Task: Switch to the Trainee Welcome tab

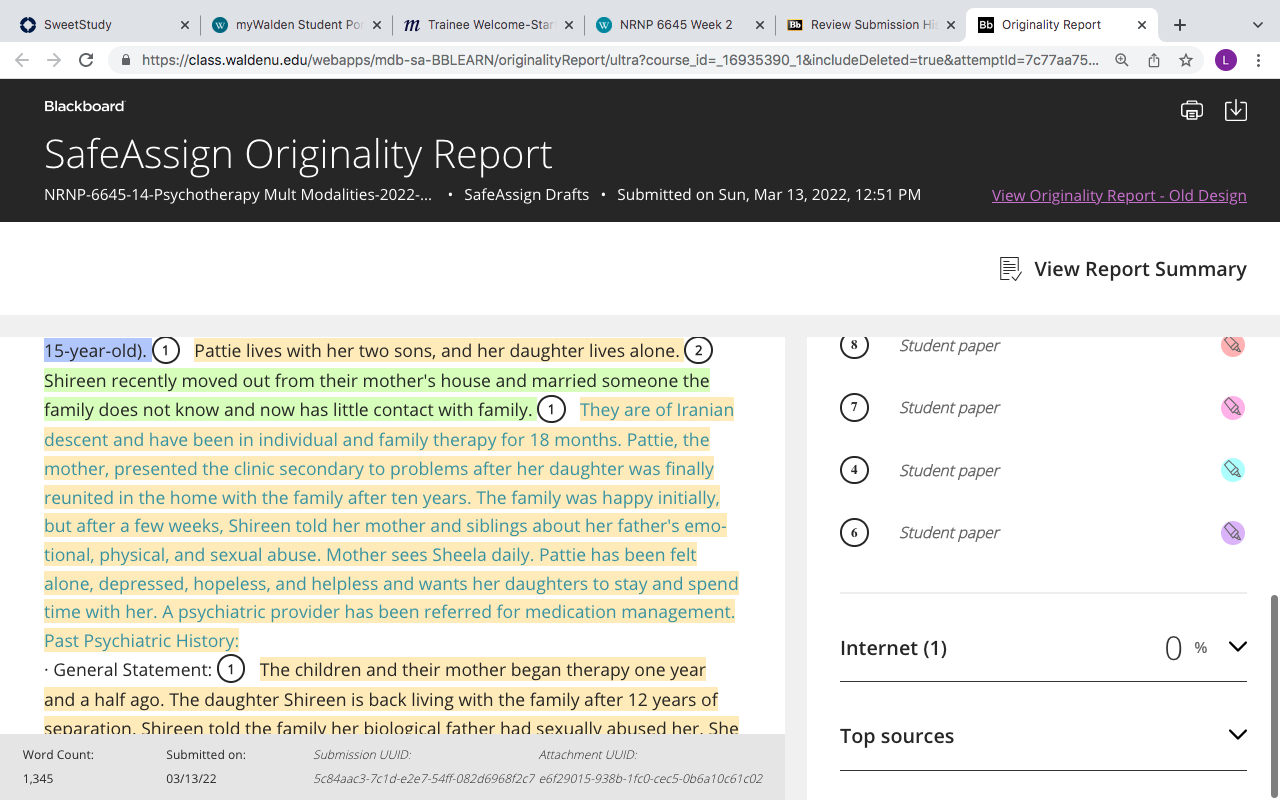Action: (487, 25)
